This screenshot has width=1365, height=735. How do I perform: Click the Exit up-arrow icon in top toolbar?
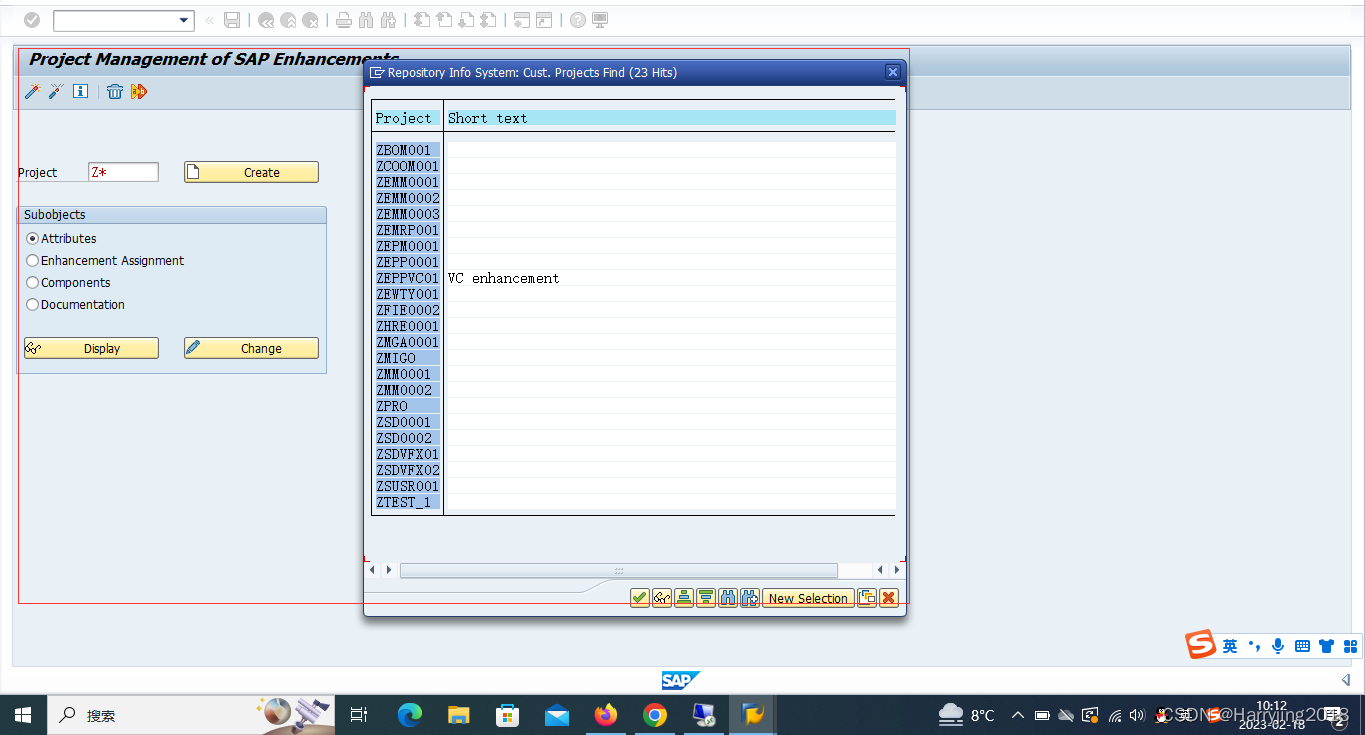pos(288,20)
